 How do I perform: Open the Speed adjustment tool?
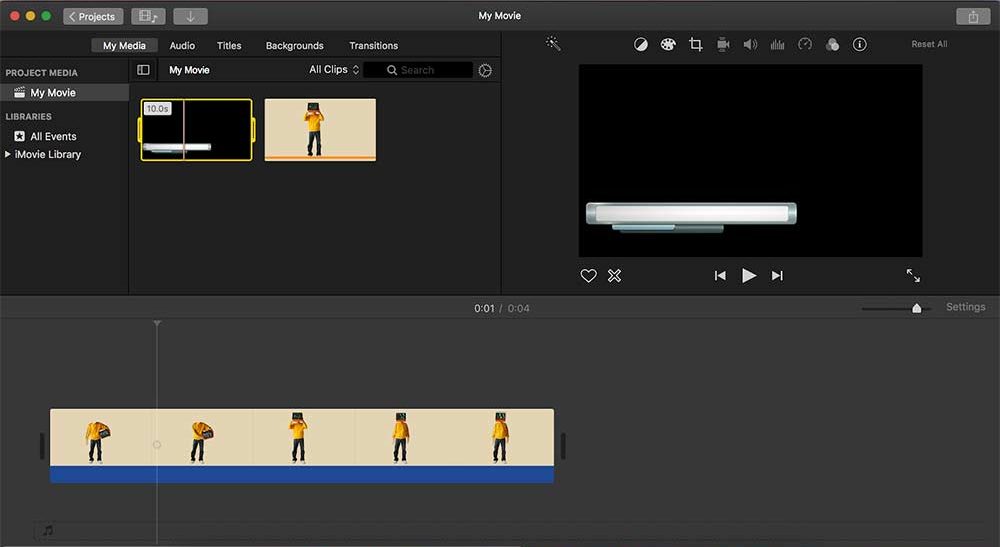point(805,44)
